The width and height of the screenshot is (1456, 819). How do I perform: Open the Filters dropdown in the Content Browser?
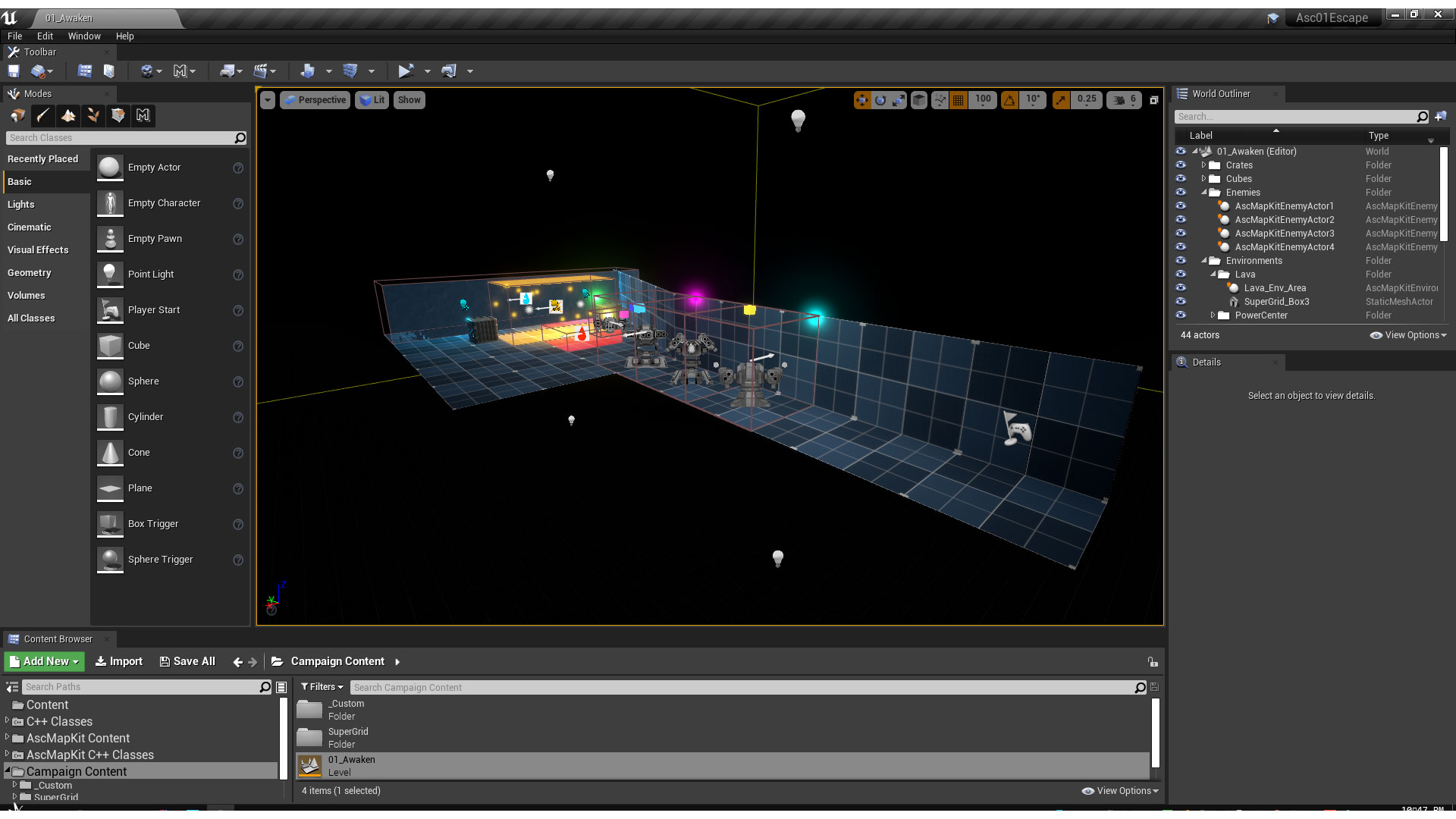click(322, 687)
